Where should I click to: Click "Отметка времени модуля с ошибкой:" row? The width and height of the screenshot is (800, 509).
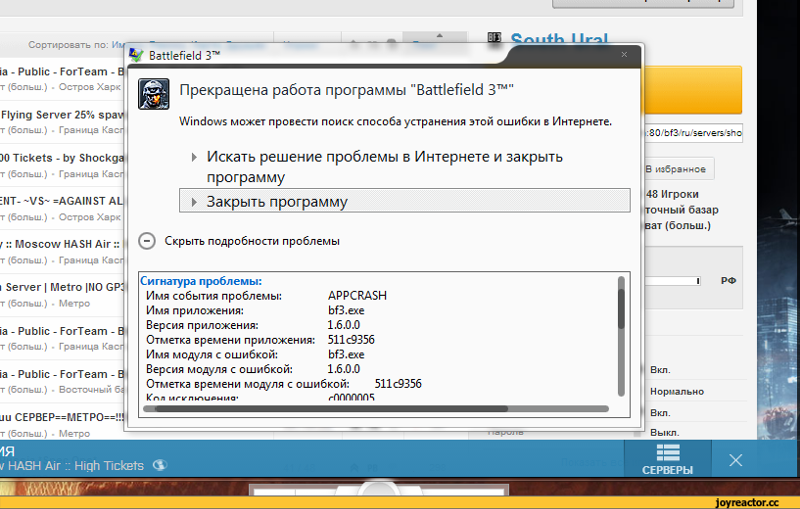point(284,384)
